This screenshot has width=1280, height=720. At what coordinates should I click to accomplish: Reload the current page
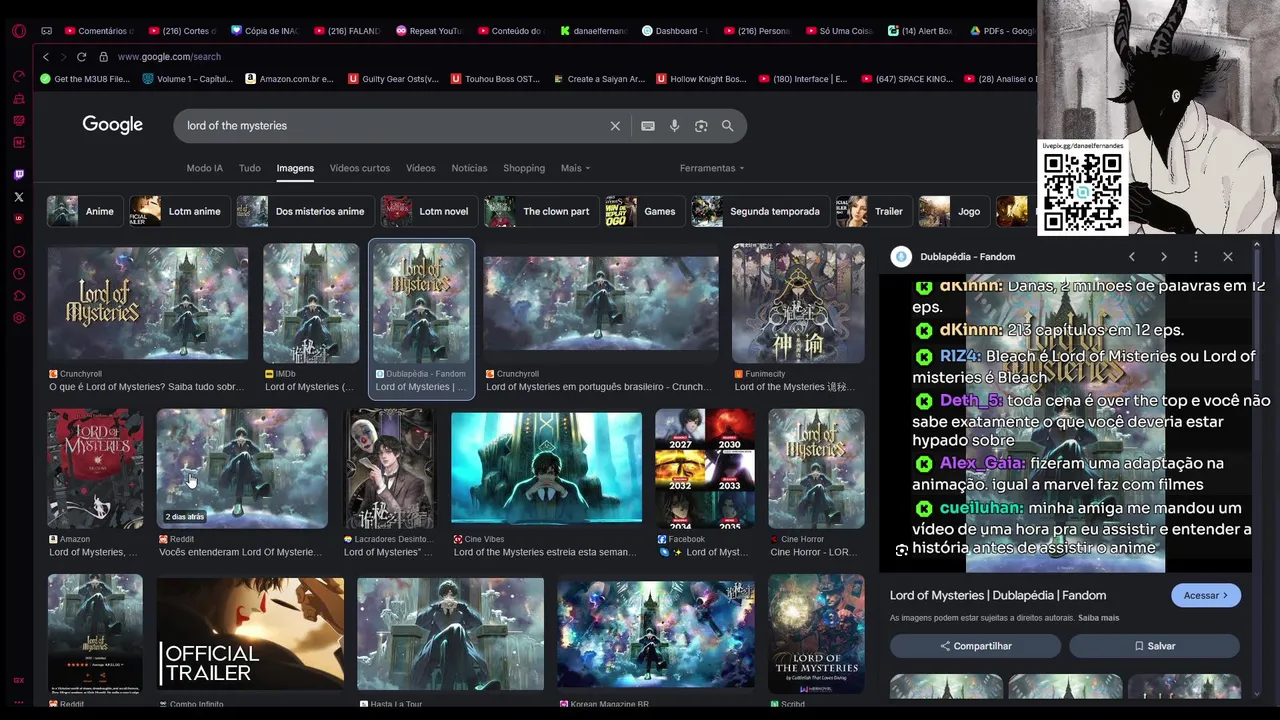(x=81, y=57)
